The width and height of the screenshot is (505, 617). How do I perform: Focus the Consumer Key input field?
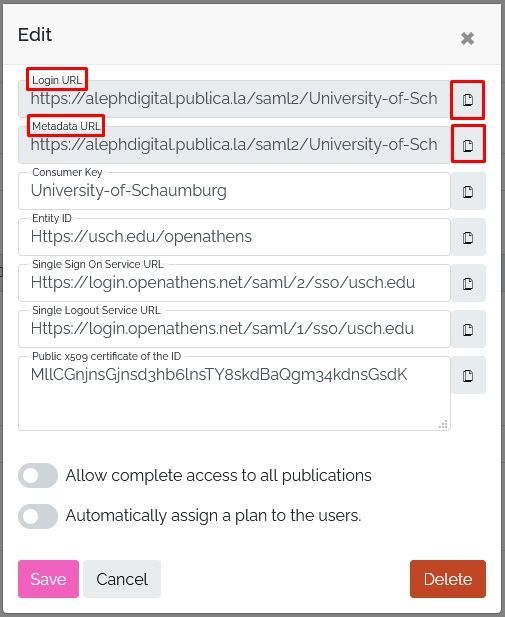234,191
